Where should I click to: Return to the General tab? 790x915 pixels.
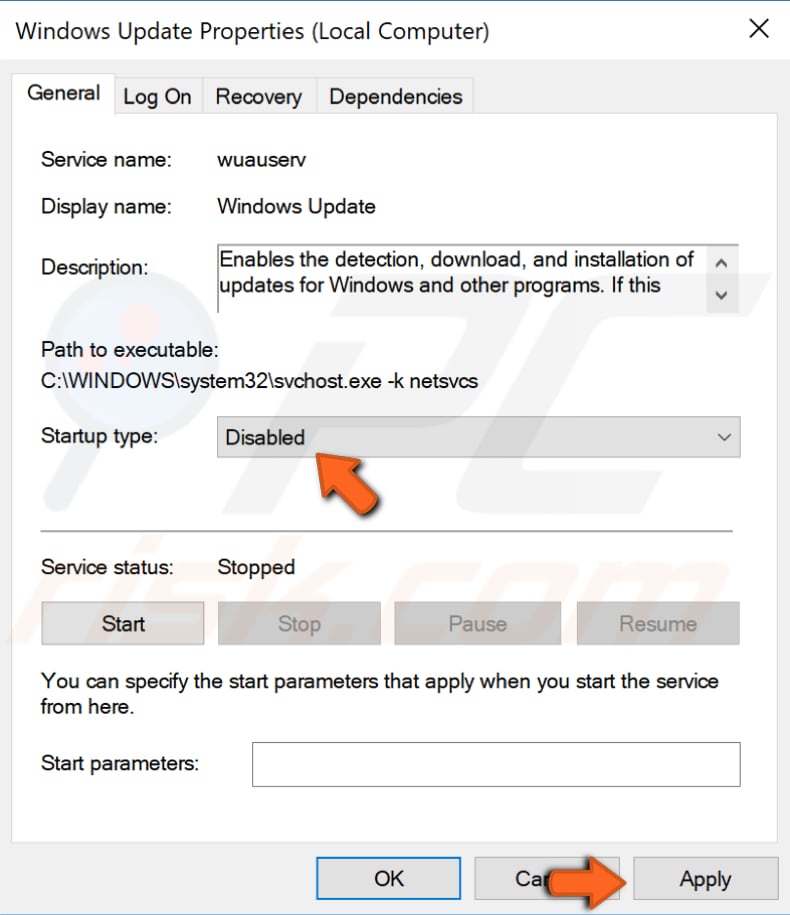click(x=63, y=93)
